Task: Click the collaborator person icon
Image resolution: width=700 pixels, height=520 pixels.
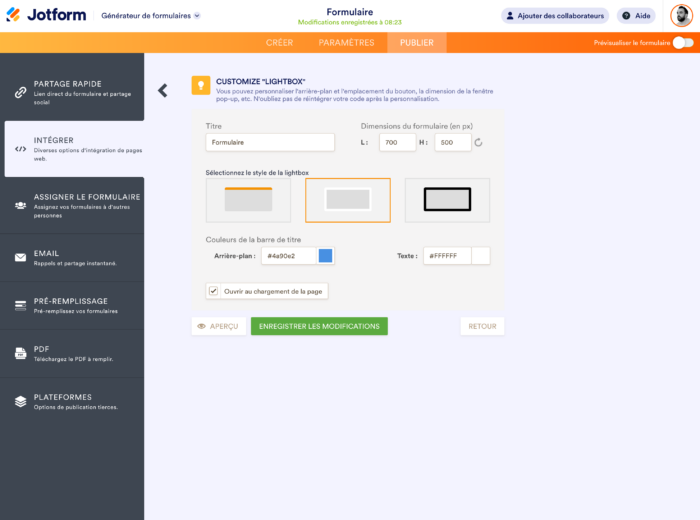Action: [x=510, y=16]
